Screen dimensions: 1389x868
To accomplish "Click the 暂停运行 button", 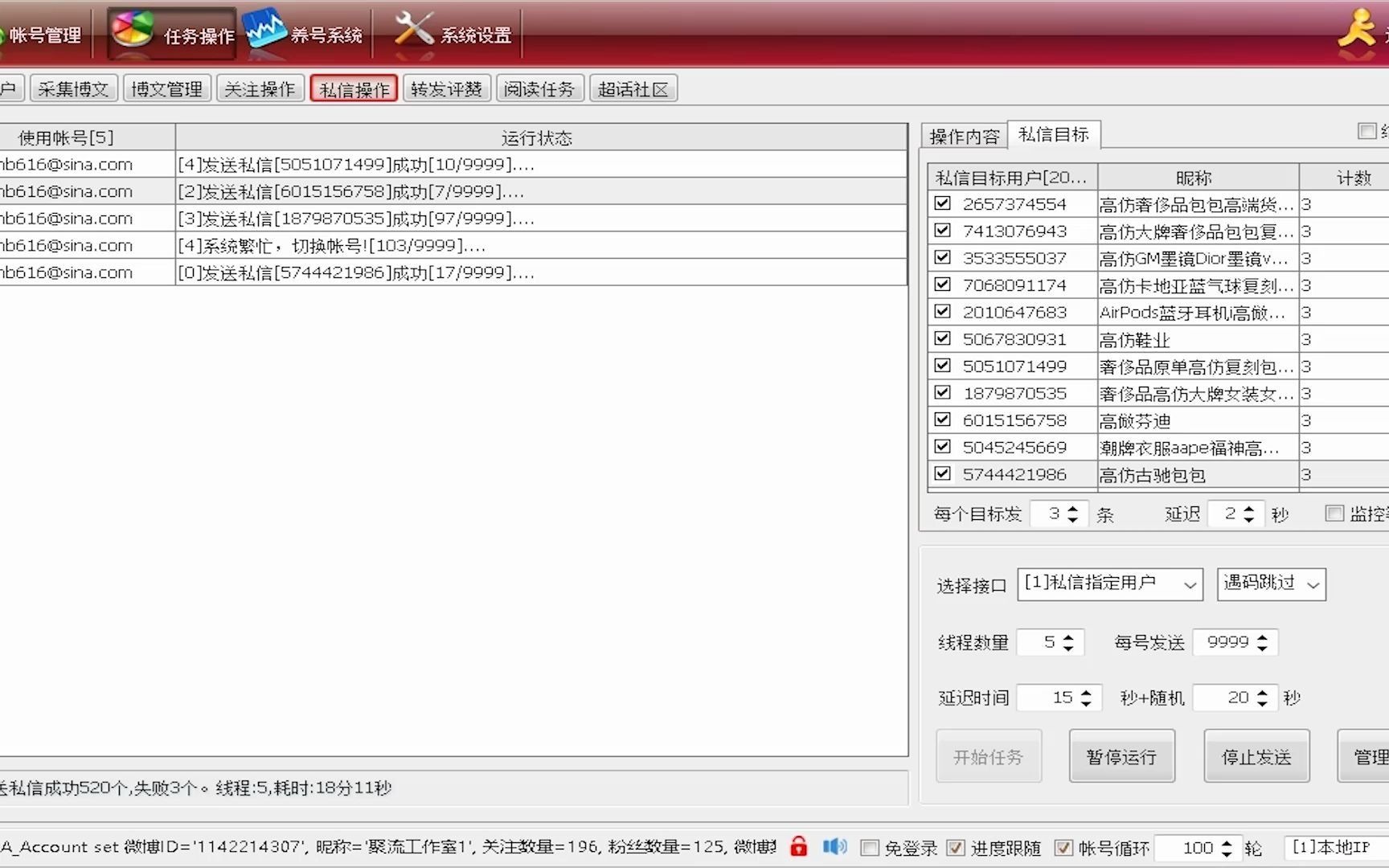I will [1121, 756].
